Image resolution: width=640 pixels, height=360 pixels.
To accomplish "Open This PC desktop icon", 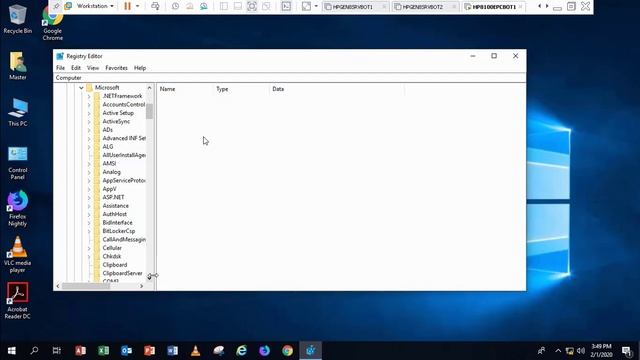I will point(18,112).
